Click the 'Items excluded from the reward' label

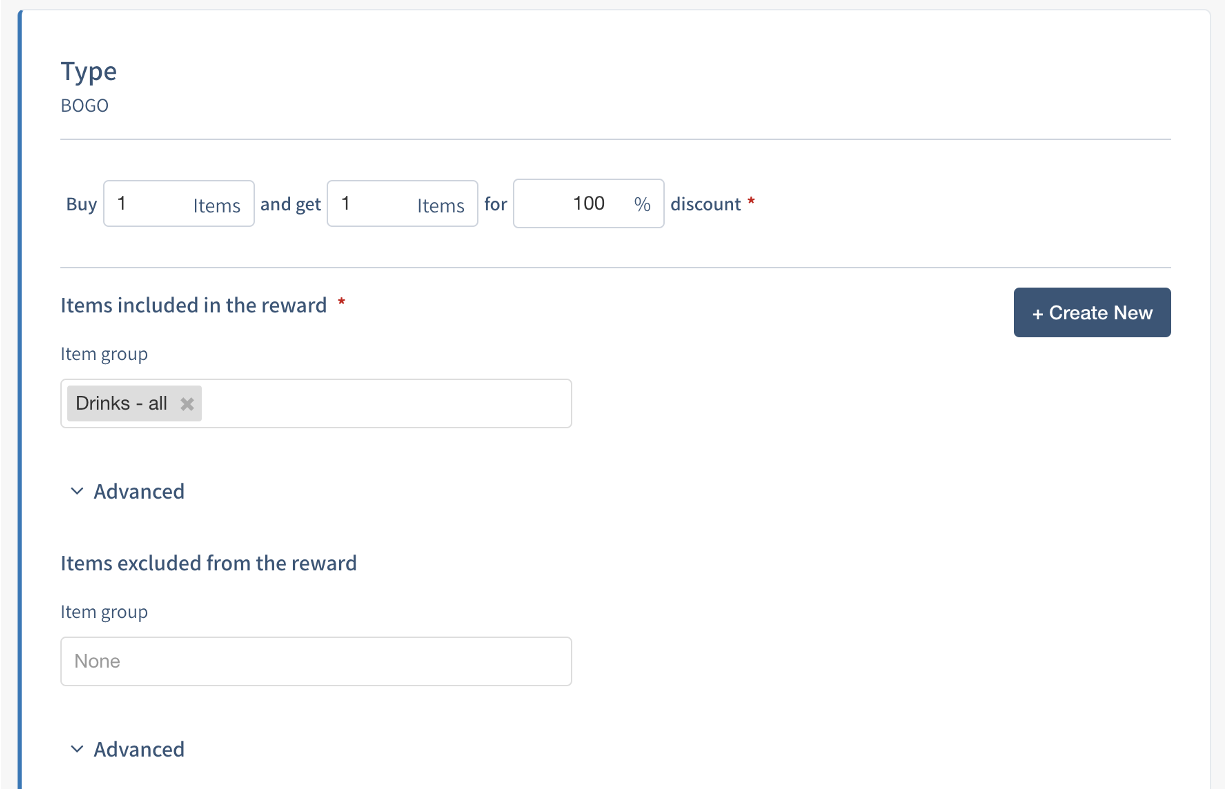click(209, 563)
